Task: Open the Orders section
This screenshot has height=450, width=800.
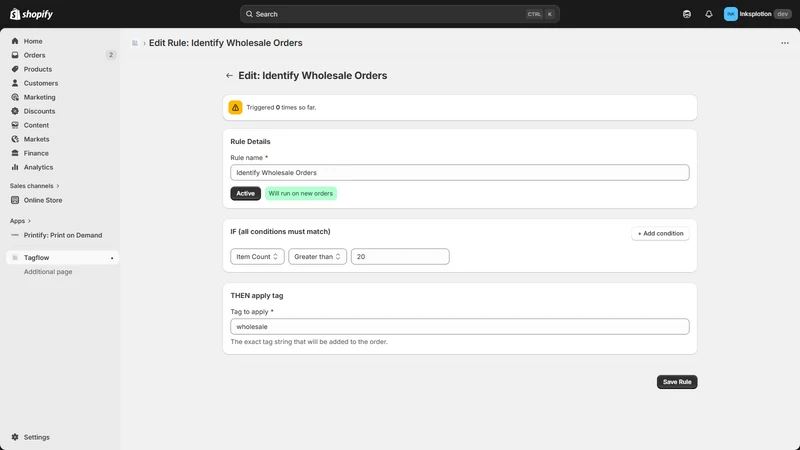Action: pos(34,55)
